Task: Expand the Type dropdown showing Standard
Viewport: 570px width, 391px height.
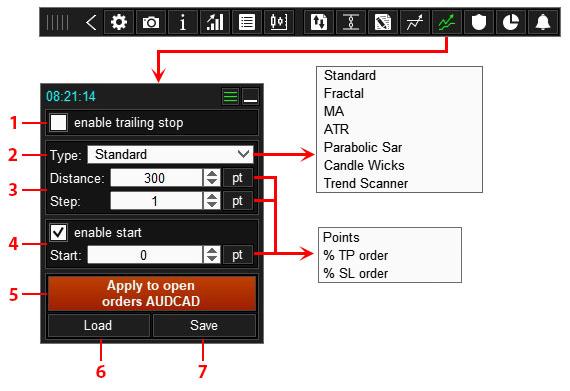Action: tap(170, 154)
